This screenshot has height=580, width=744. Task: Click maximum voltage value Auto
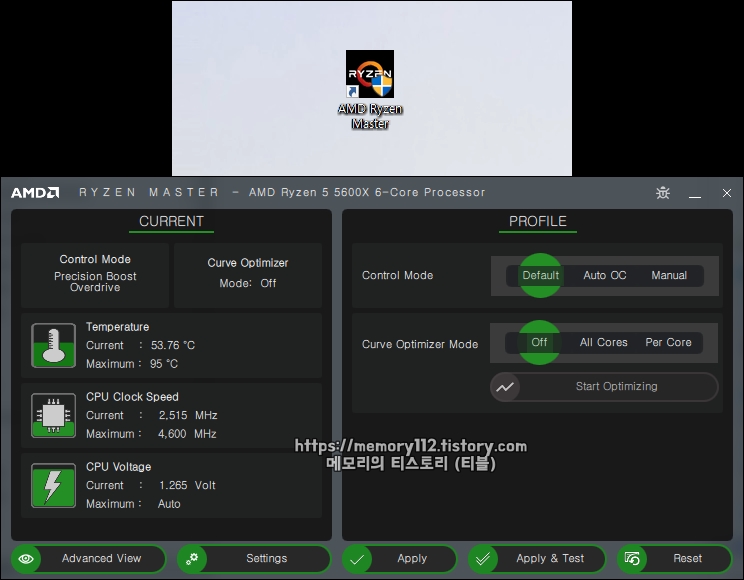point(169,504)
